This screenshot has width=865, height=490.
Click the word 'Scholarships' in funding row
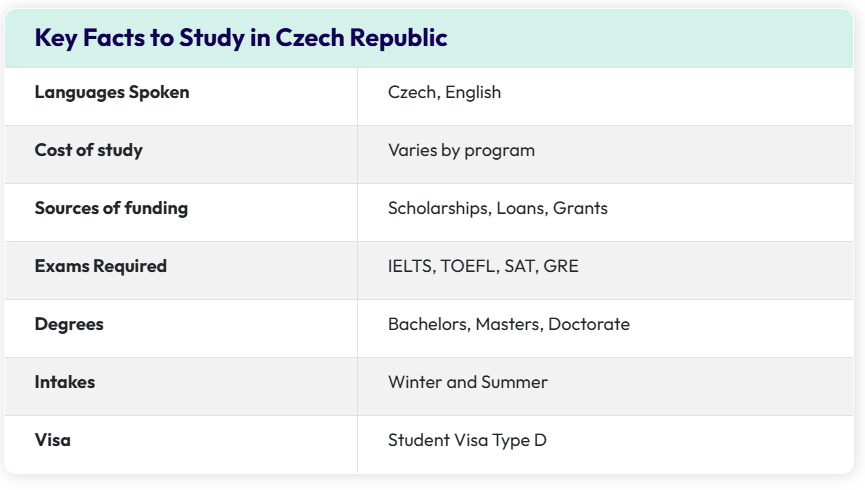tap(440, 208)
